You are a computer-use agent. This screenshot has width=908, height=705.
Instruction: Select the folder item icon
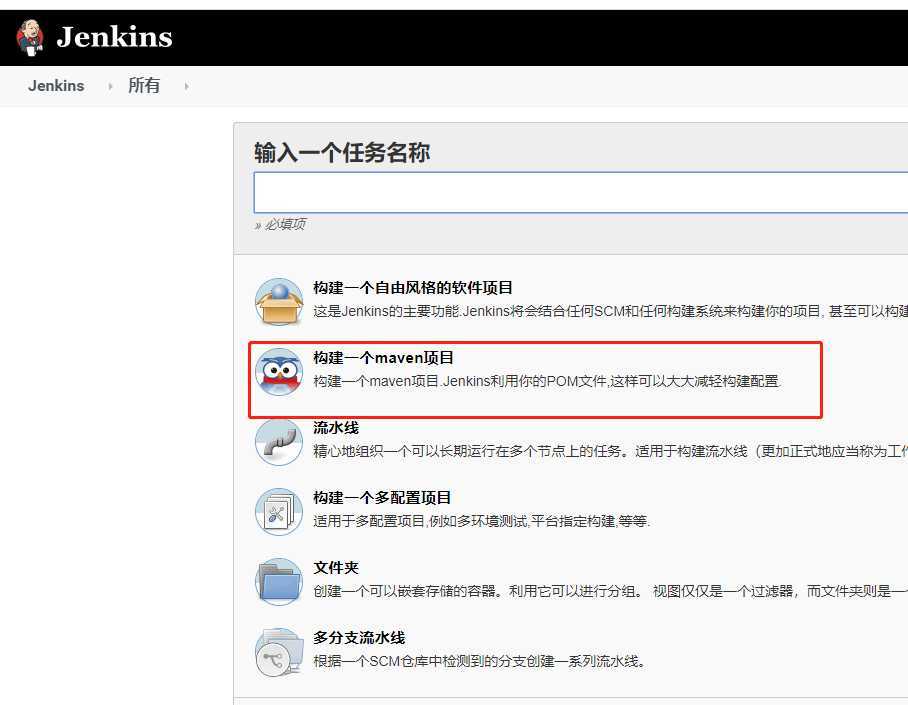coord(279,582)
